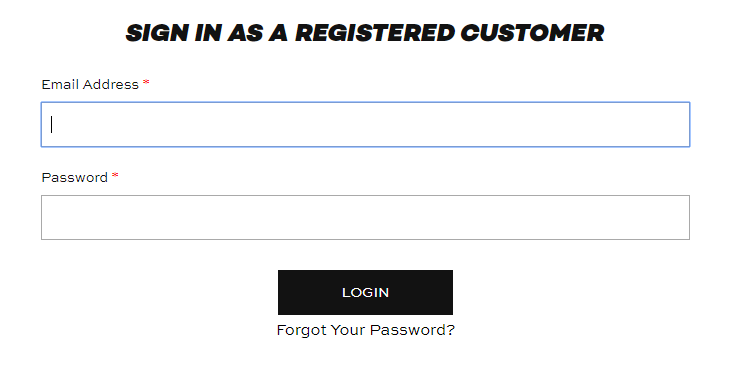Focus the Password input field
Viewport: 742px width, 370px height.
click(365, 218)
